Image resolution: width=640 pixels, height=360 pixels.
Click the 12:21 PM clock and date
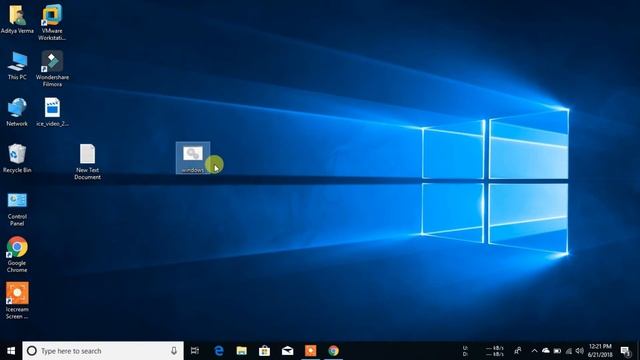pos(600,351)
